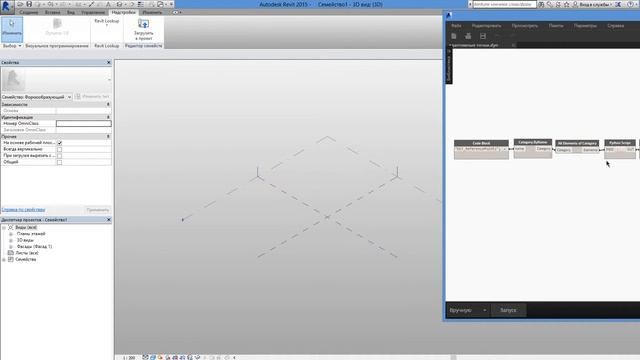Open the Help question mark icon in title bar

[631, 4]
